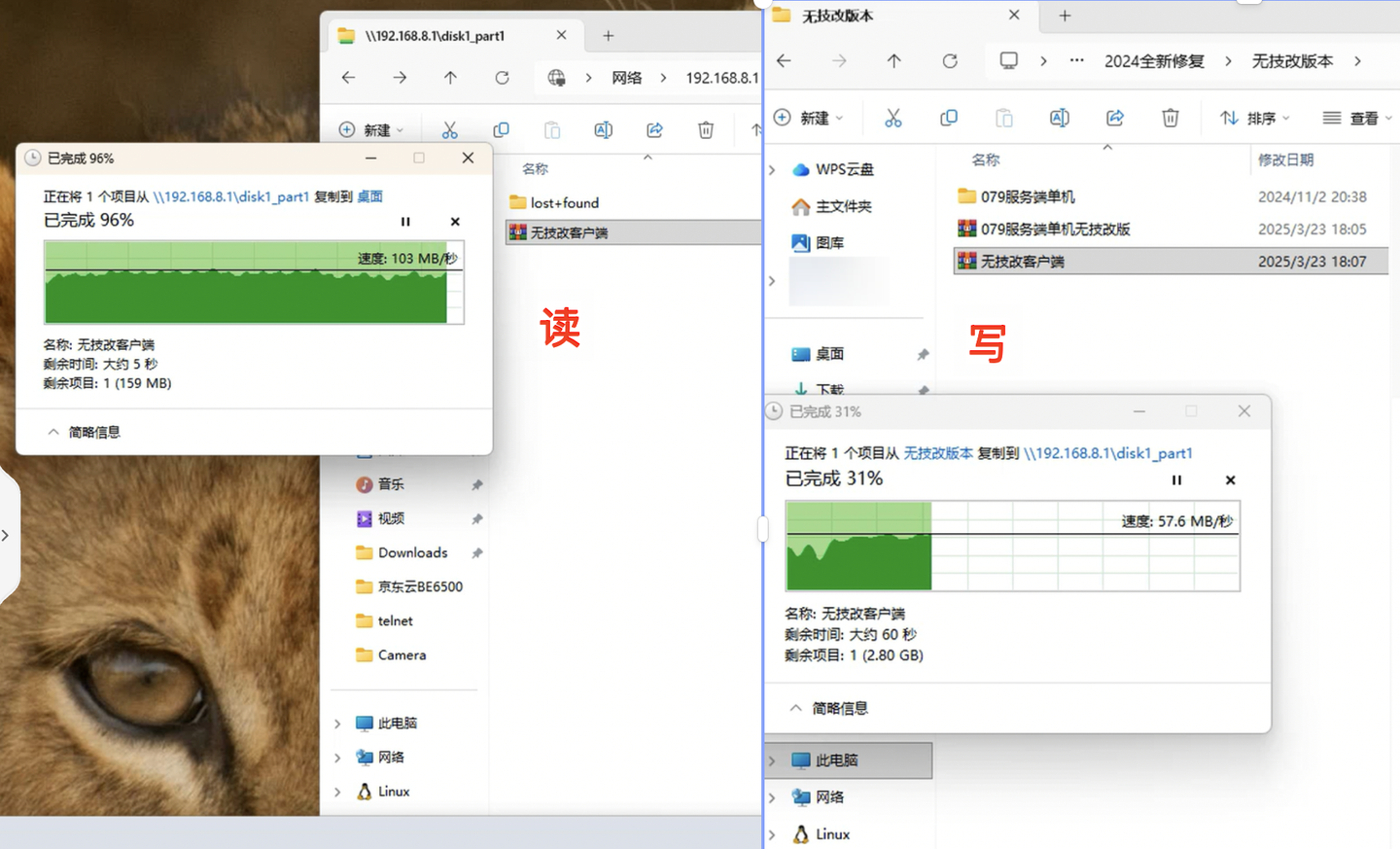Click the forward arrow in the 无技改版本 window
Screen dimensions: 1400x849
click(839, 60)
